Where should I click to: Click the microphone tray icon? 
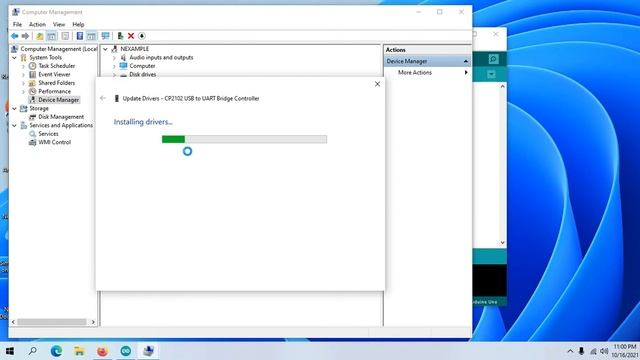coord(581,351)
